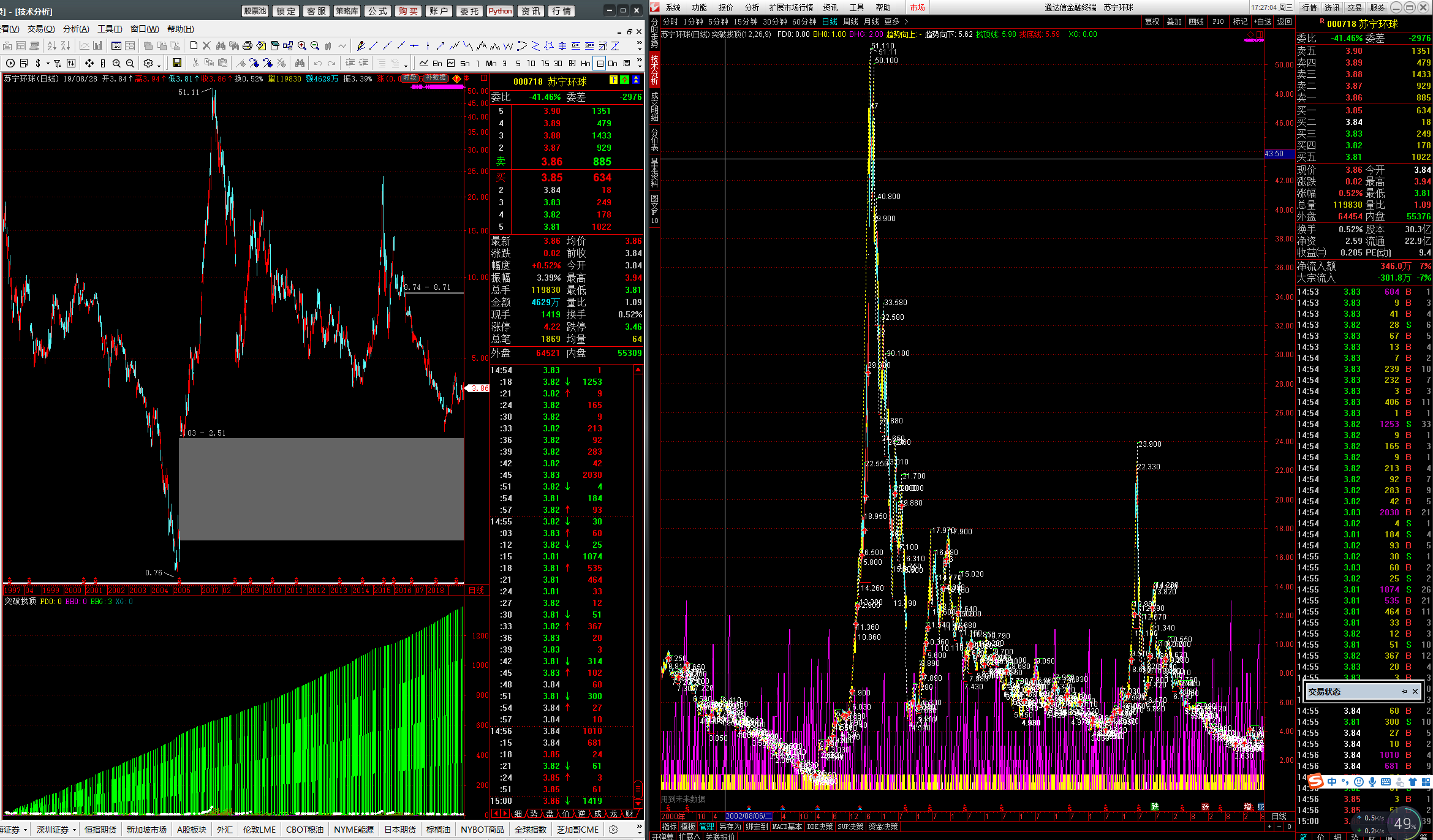Click the gear settings icon in toolbar
This screenshot has width=1433, height=840.
pyautogui.click(x=148, y=63)
